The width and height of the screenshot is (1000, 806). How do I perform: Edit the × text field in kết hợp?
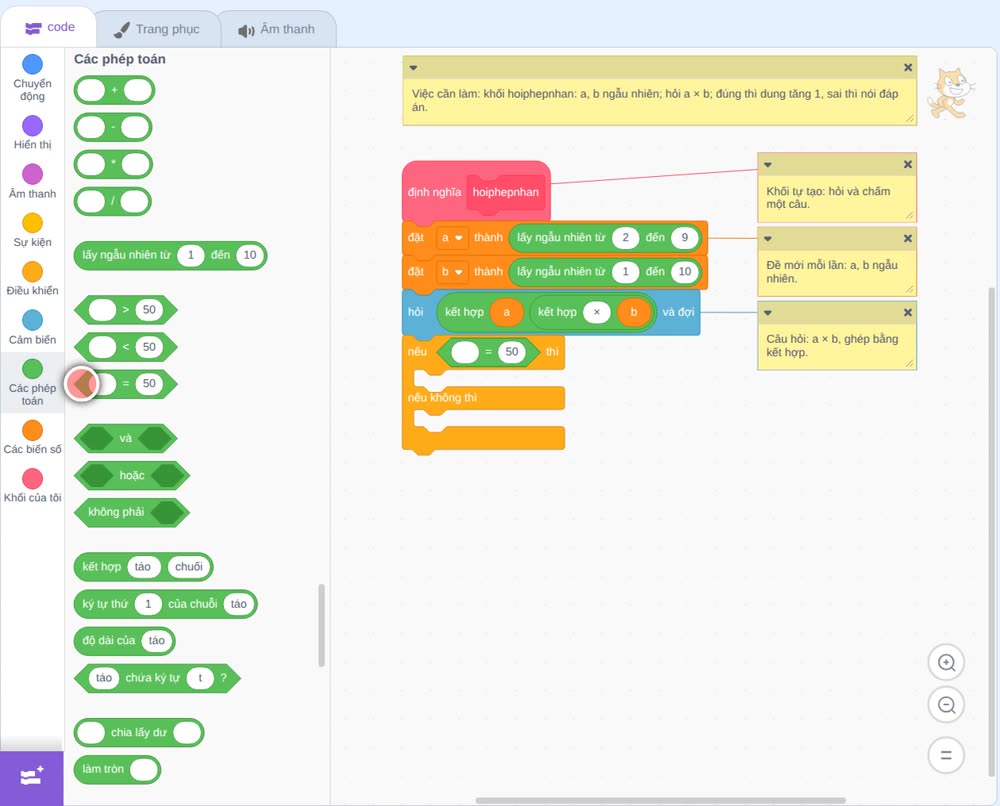click(x=597, y=312)
